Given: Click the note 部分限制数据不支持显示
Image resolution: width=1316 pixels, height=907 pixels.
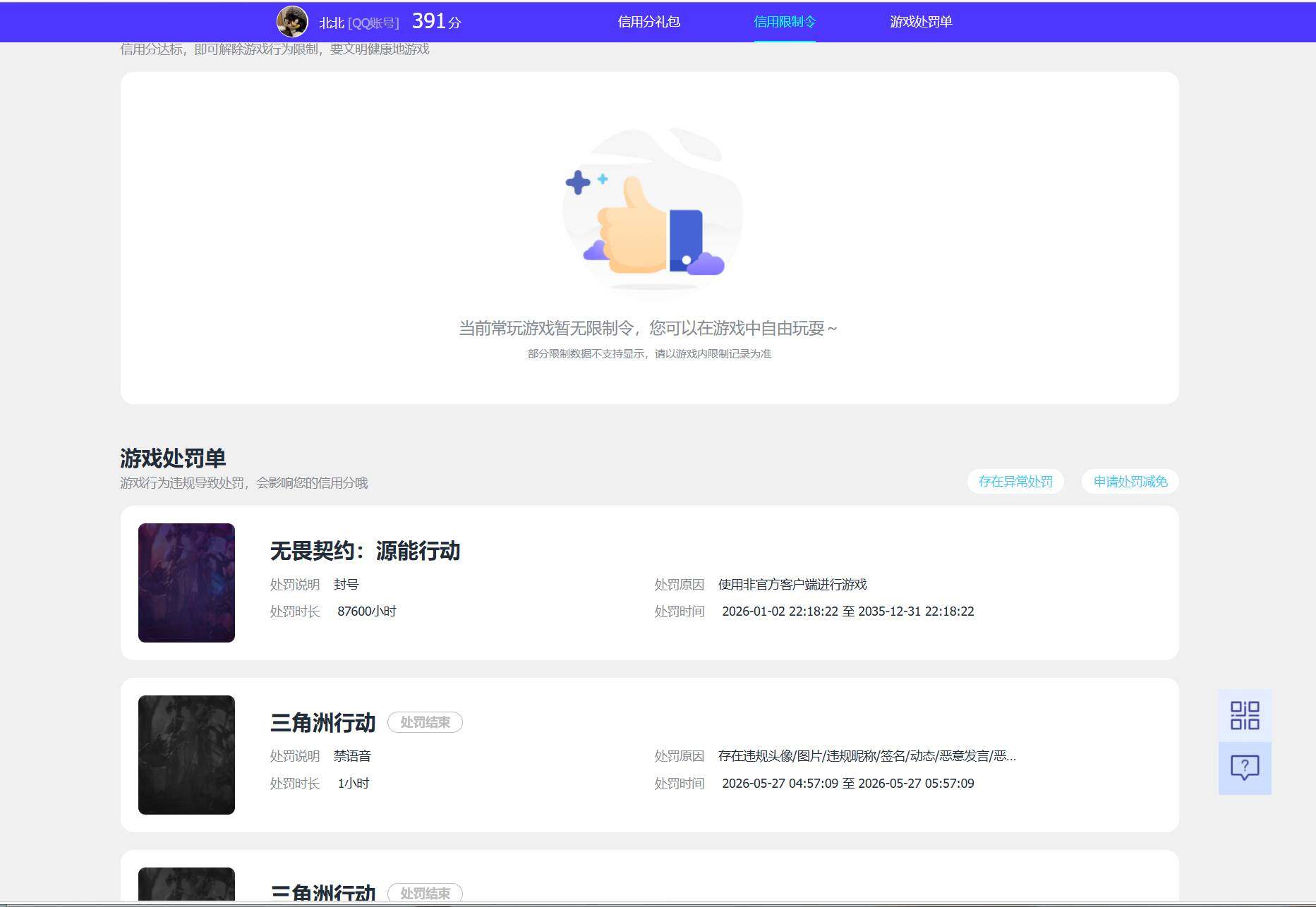Looking at the screenshot, I should click(649, 353).
